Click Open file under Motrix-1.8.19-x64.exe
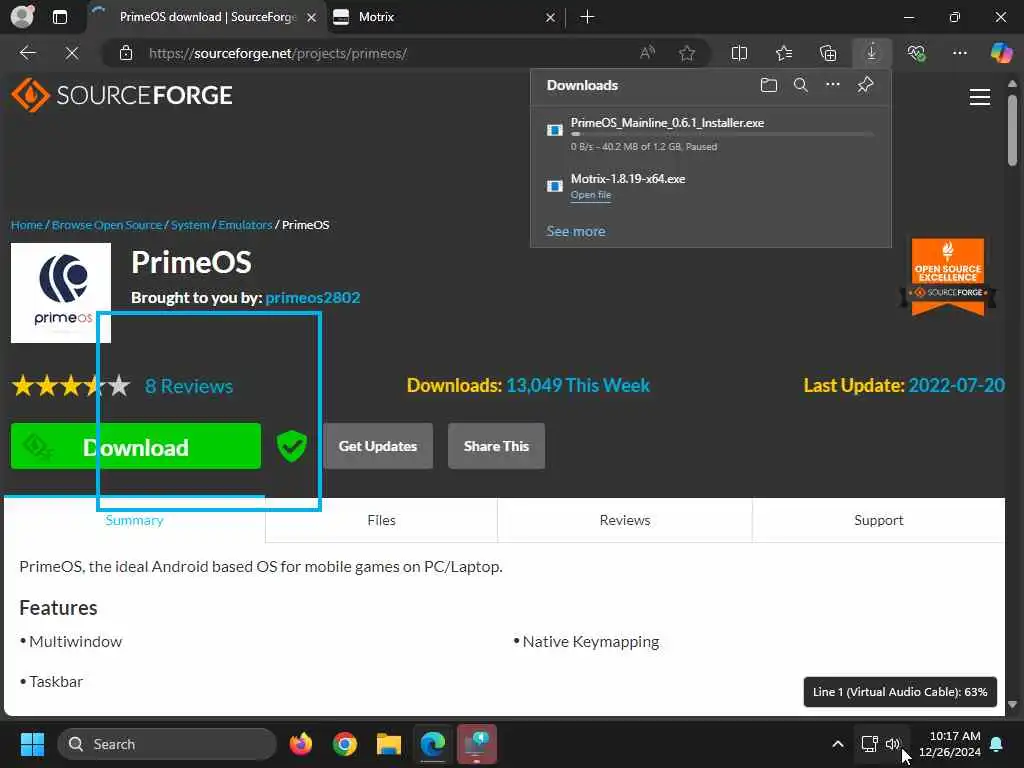The image size is (1024, 768). [x=591, y=195]
